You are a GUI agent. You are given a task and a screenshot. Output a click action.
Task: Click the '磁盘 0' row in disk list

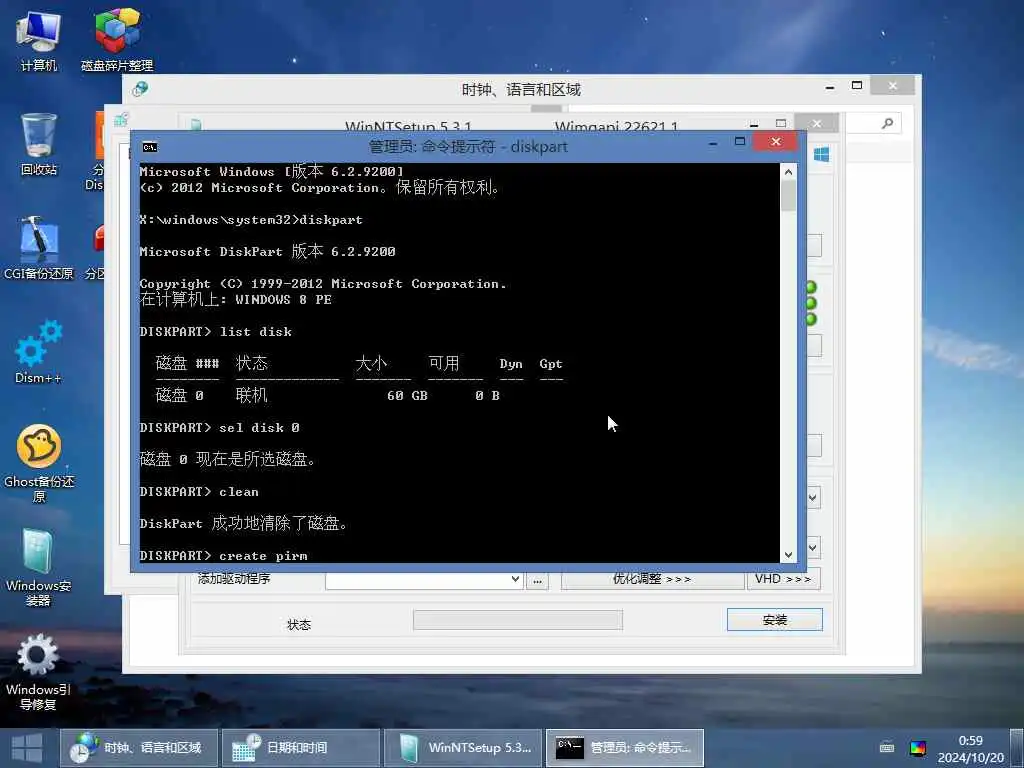[328, 396]
